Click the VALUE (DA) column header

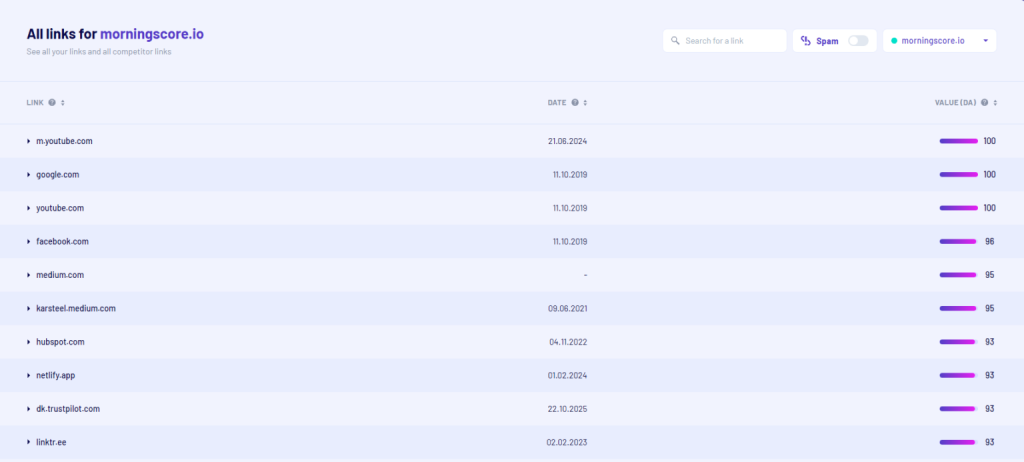[955, 103]
